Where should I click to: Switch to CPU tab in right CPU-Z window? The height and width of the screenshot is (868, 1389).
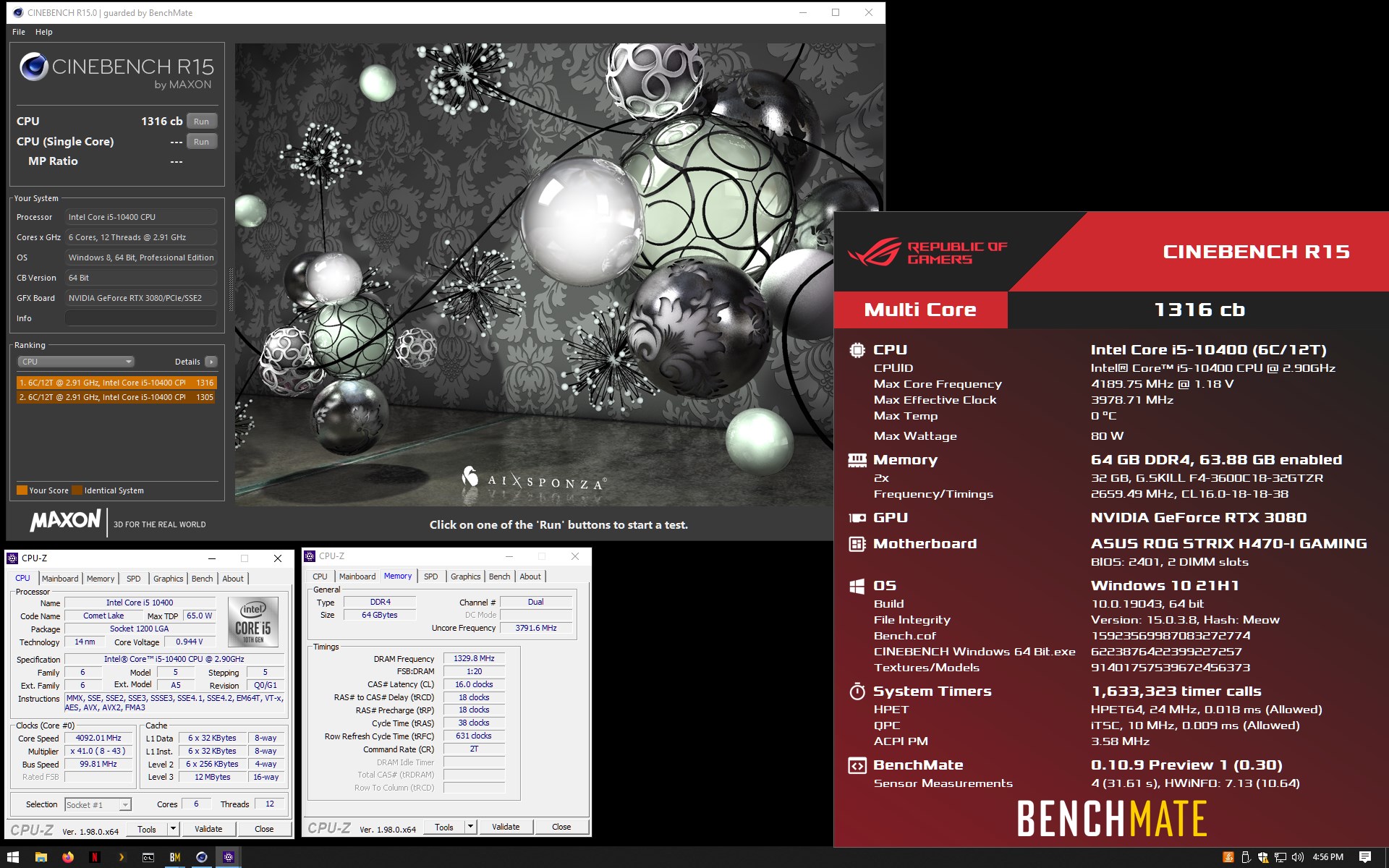(320, 576)
